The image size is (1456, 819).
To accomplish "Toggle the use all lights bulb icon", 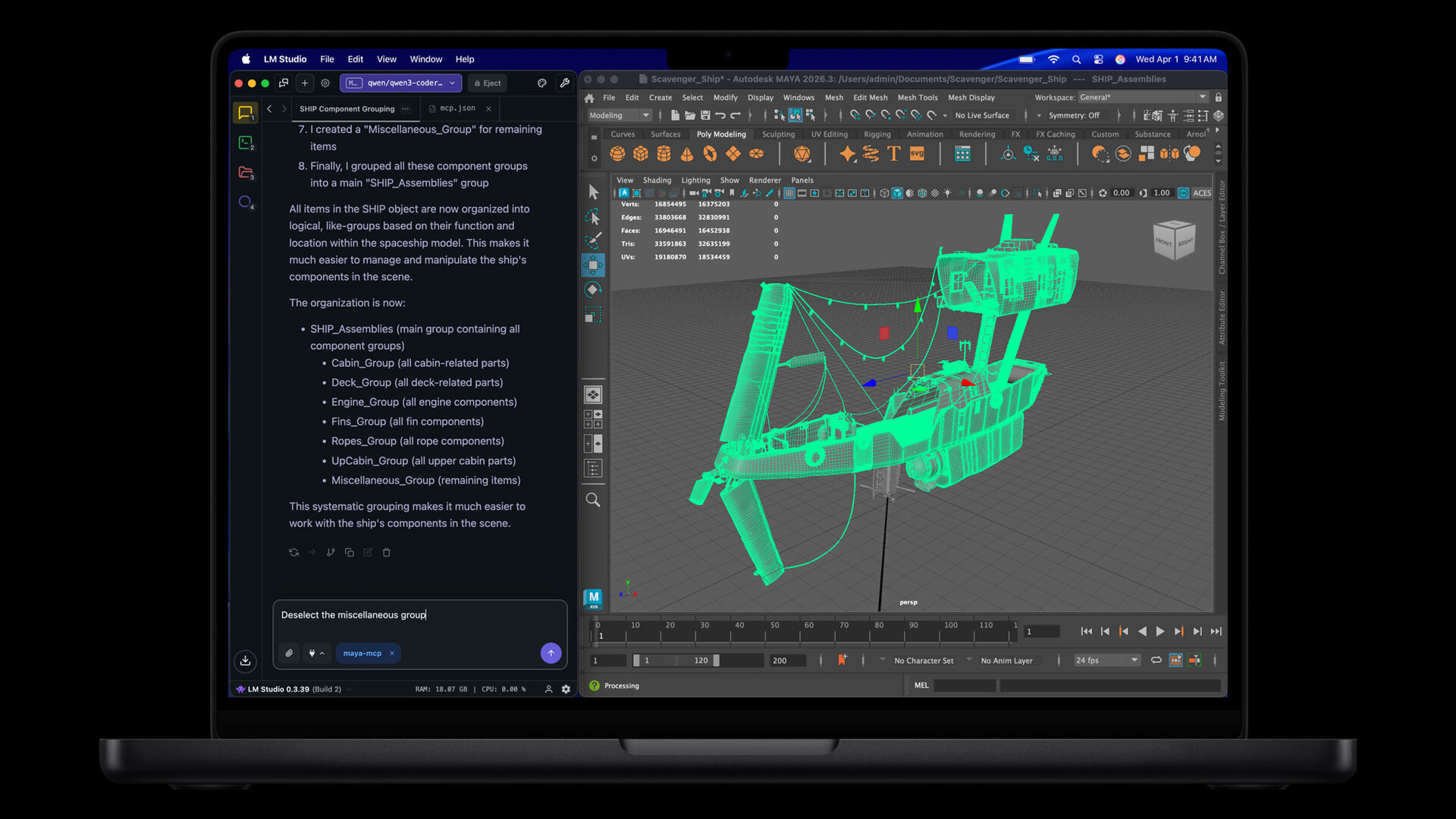I will click(x=948, y=193).
